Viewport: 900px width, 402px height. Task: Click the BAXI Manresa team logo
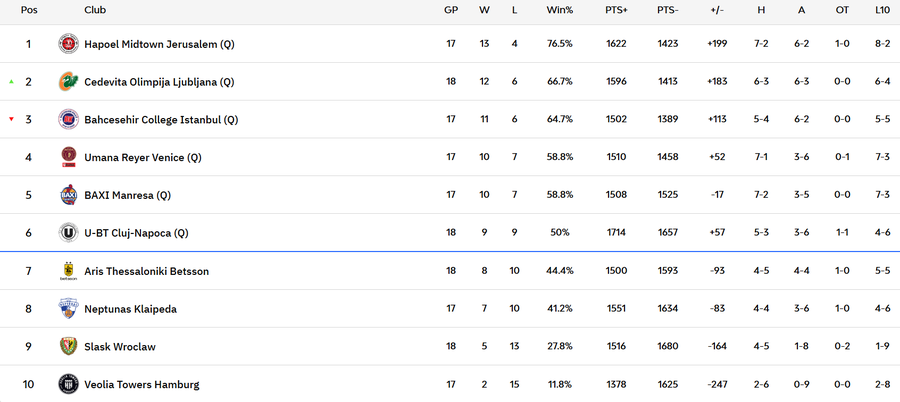pyautogui.click(x=69, y=195)
